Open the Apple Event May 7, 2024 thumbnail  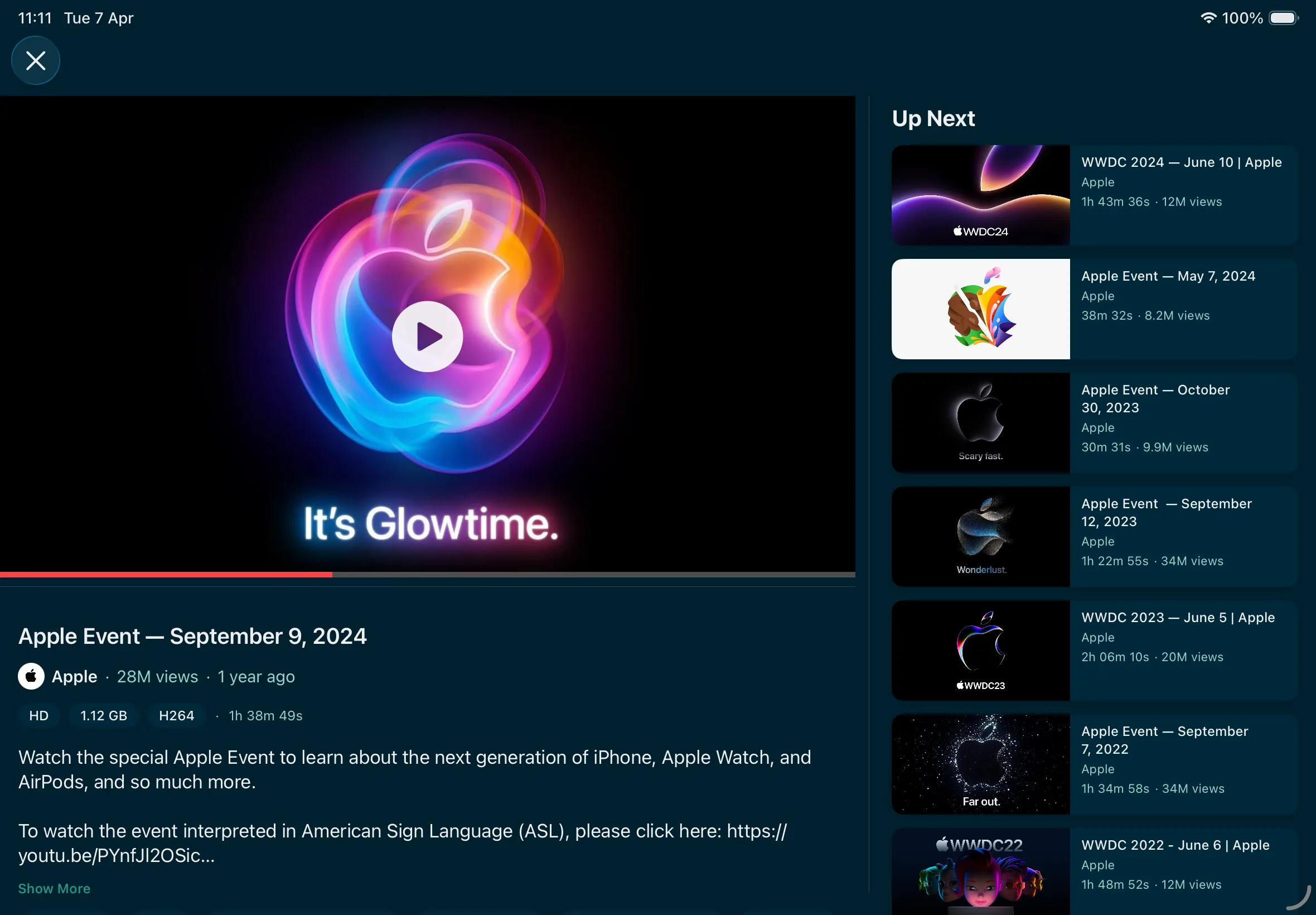[x=980, y=309]
